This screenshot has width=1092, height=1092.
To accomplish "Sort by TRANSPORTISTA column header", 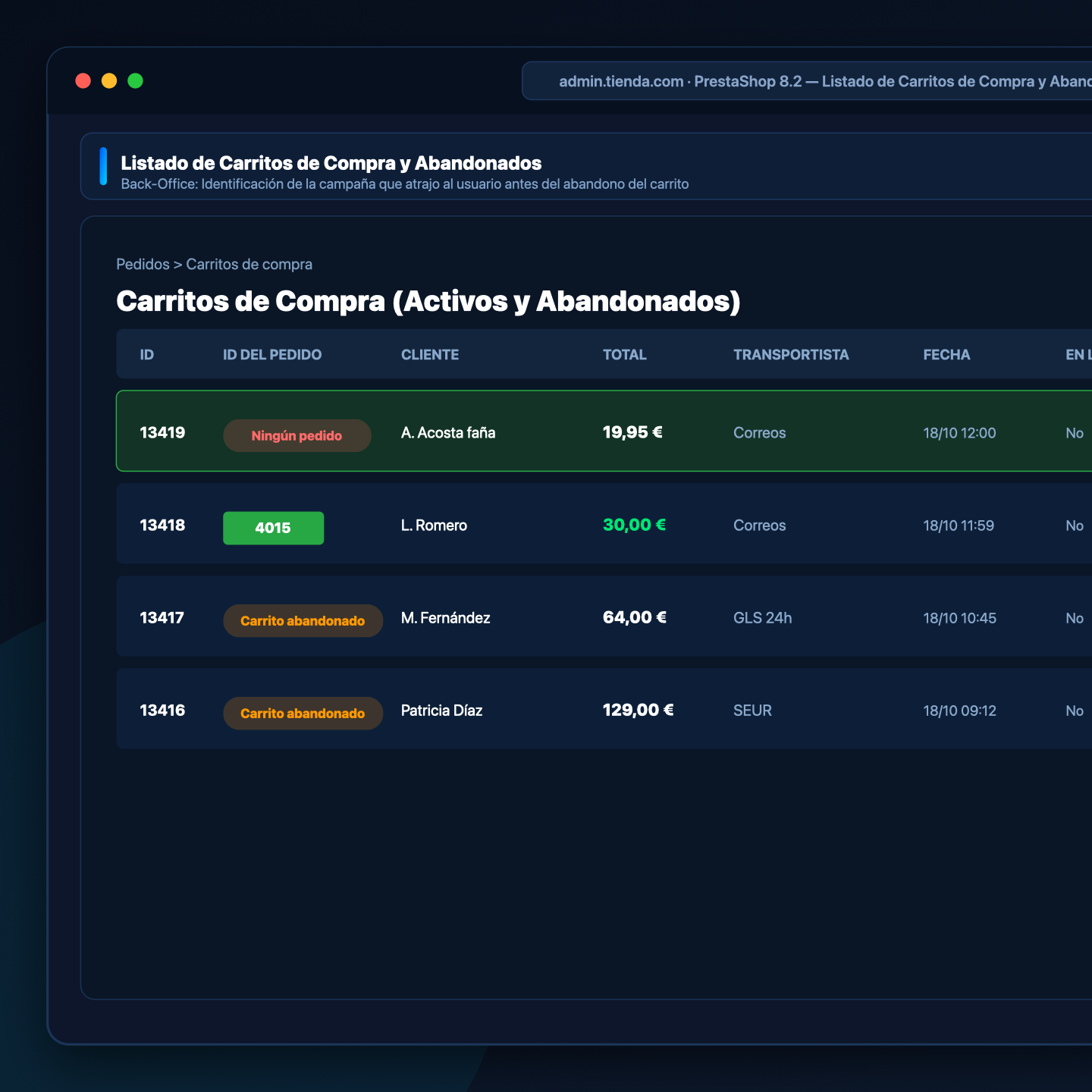I will tap(791, 355).
